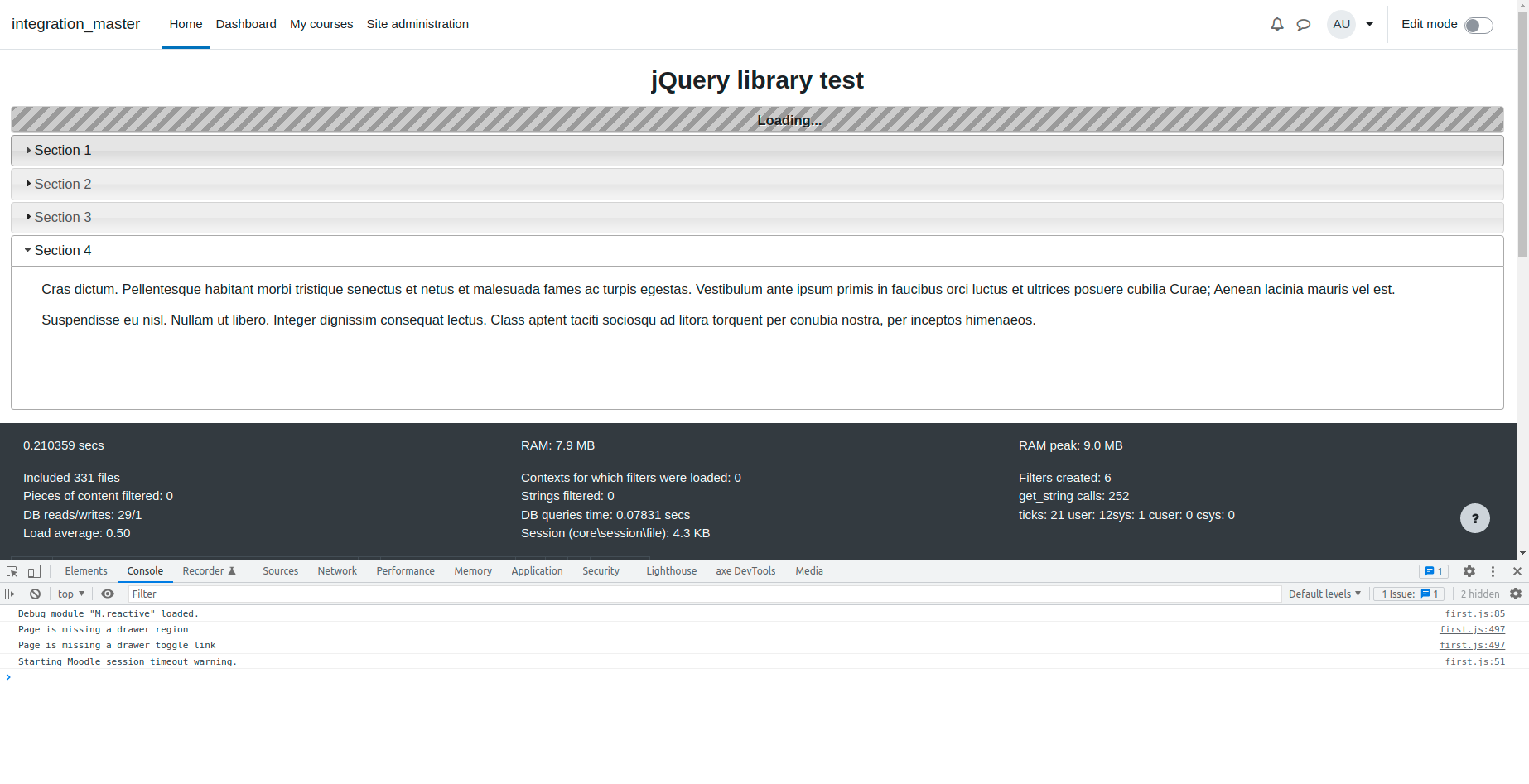Click the AU user avatar
The image size is (1529, 784).
[1342, 24]
